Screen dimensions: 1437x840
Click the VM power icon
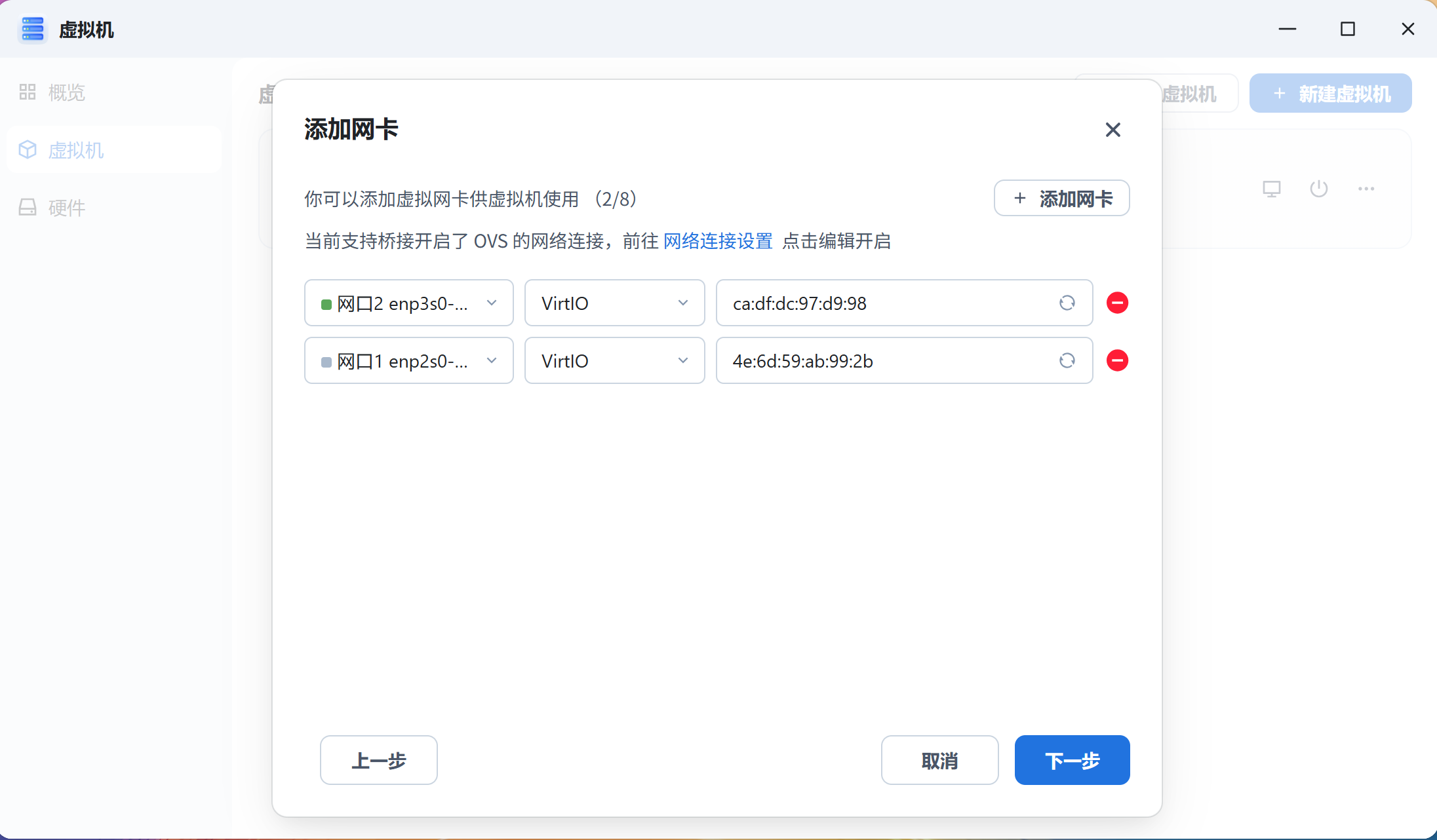tap(1318, 189)
